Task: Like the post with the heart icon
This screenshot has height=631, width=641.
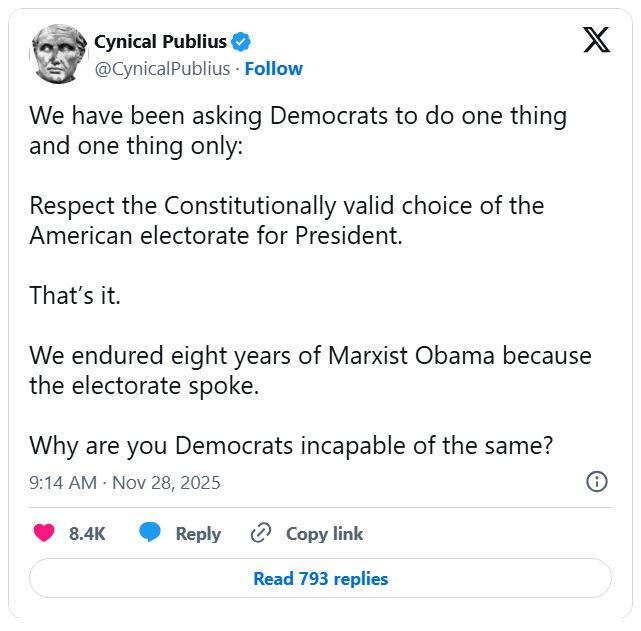Action: [44, 533]
